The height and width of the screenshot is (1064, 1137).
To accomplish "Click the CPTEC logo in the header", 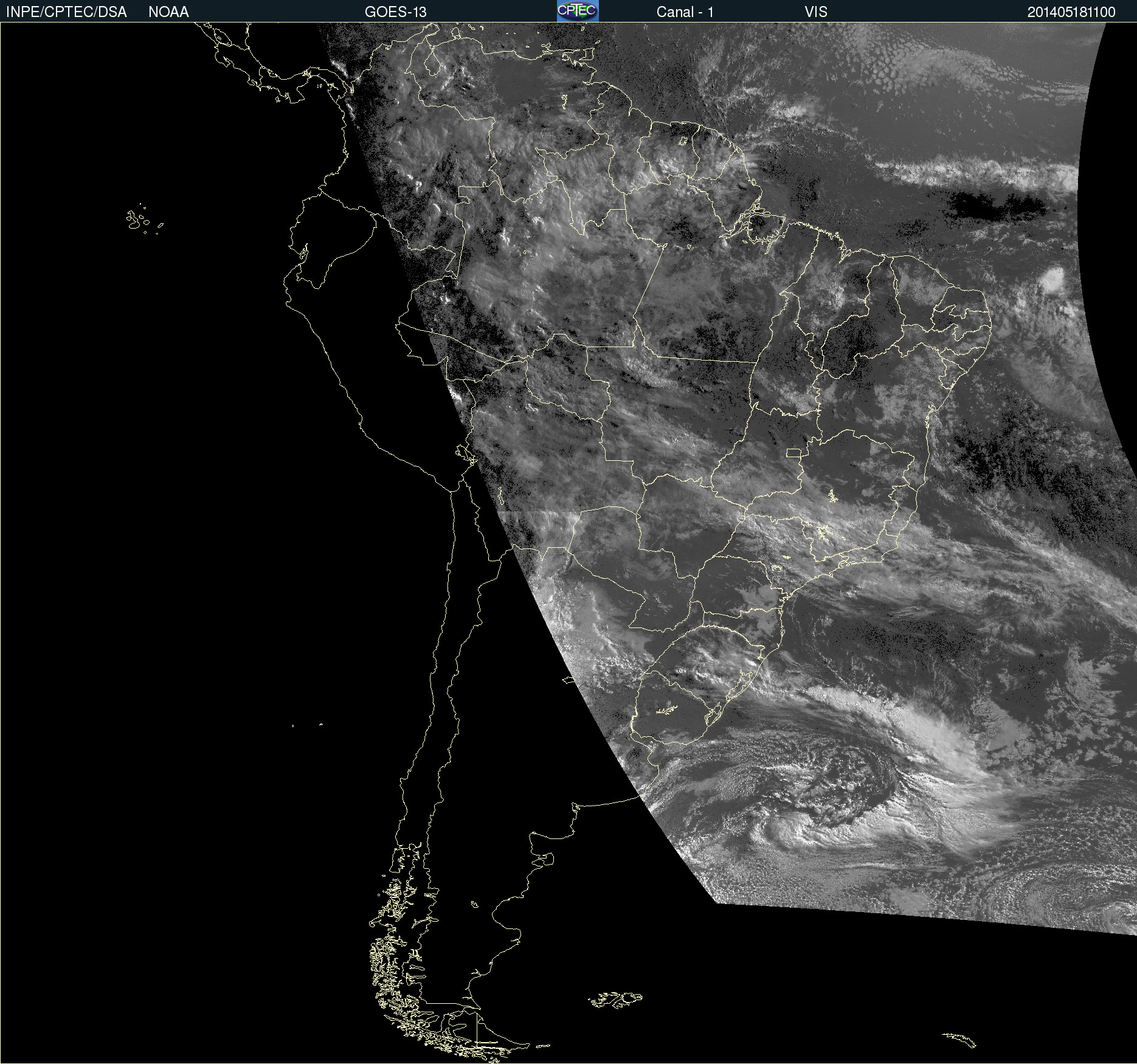I will pos(577,11).
